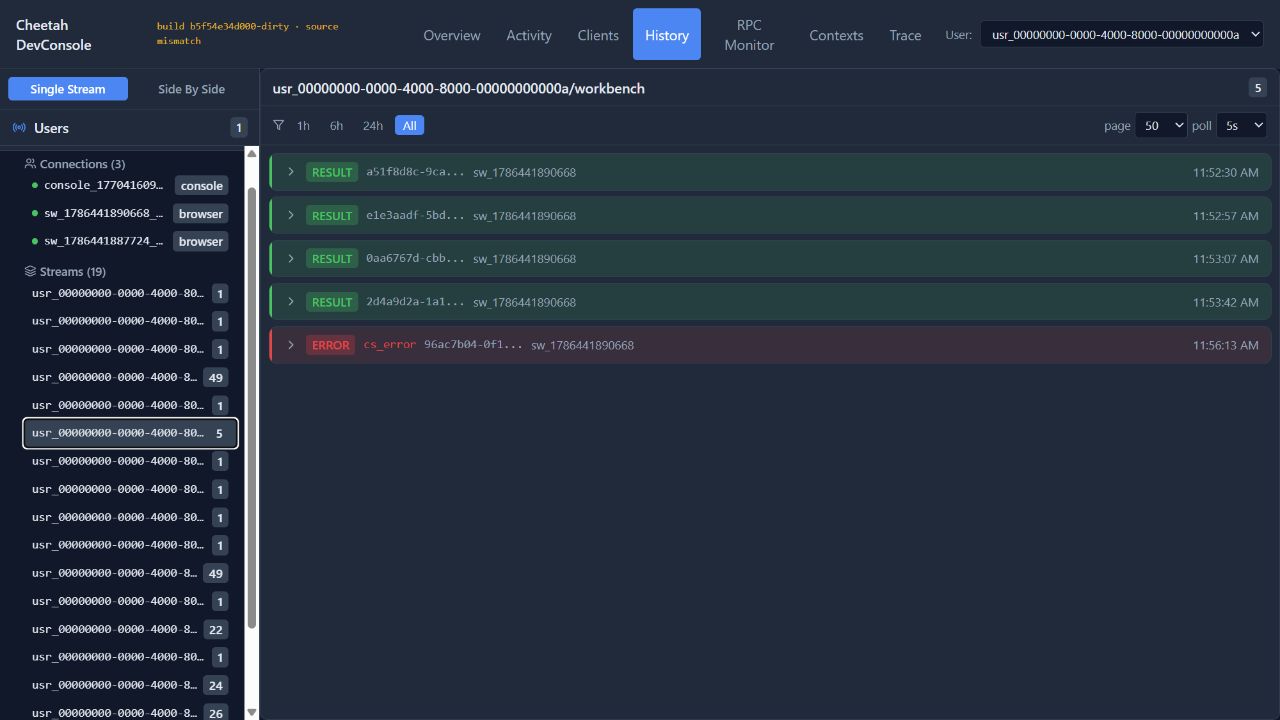Select the stream with count 22
Viewport: 1280px width, 720px height.
[130, 629]
